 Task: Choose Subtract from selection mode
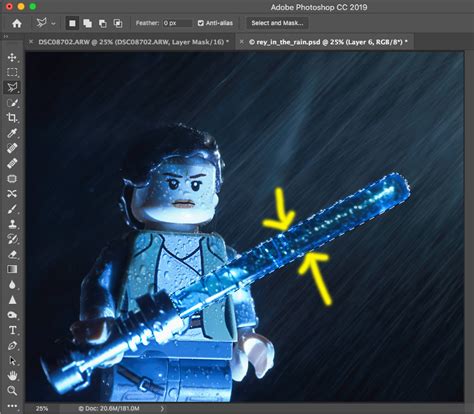click(x=103, y=23)
